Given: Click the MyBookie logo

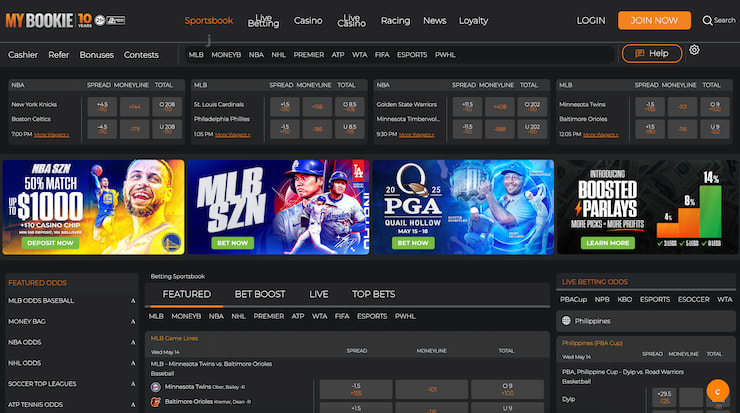Looking at the screenshot, I should pos(40,20).
